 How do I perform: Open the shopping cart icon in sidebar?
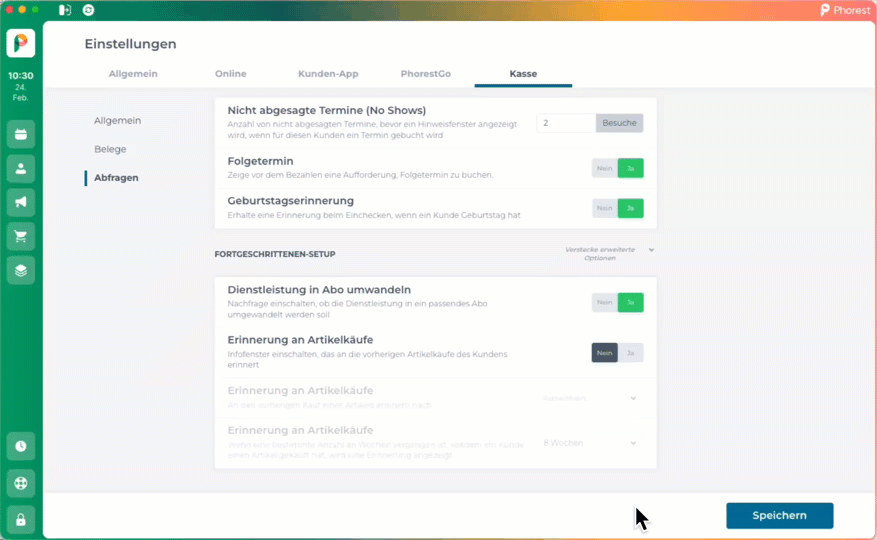pyautogui.click(x=20, y=236)
